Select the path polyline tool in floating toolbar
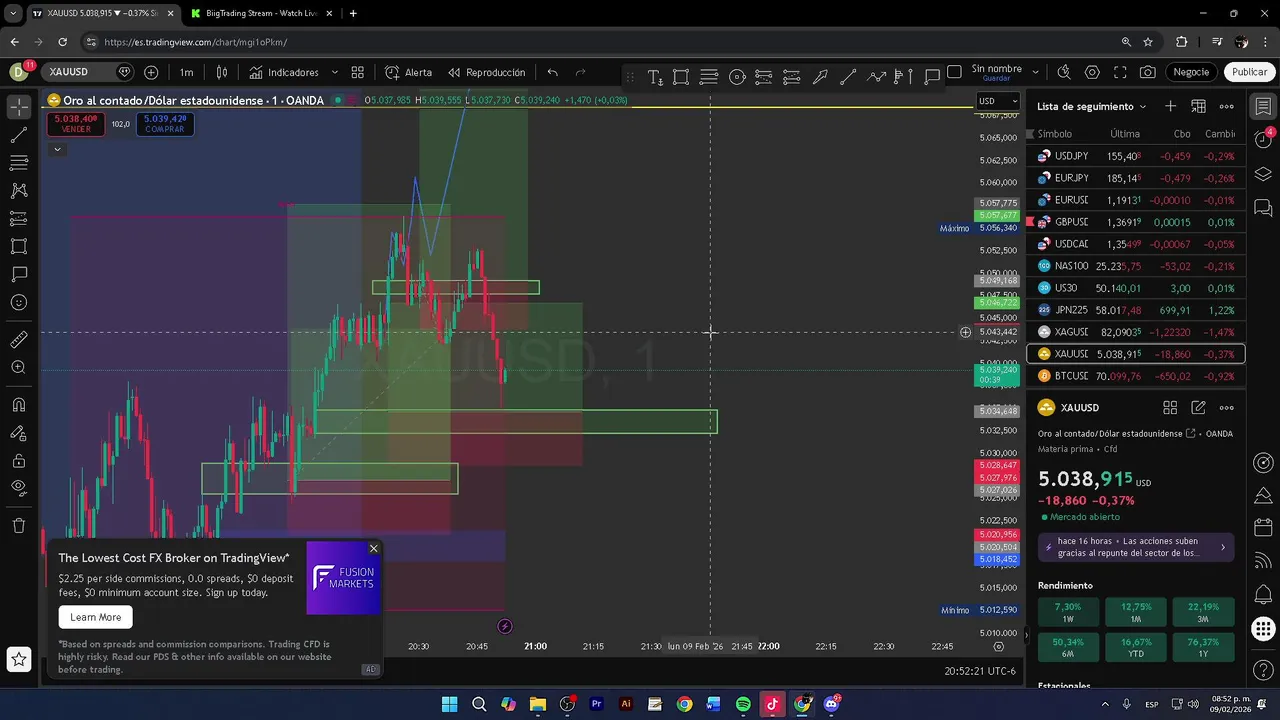The width and height of the screenshot is (1280, 720). click(876, 77)
